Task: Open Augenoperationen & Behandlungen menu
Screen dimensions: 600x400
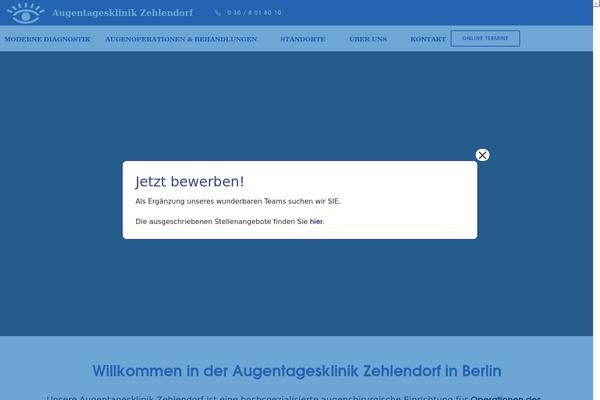Action: 181,39
